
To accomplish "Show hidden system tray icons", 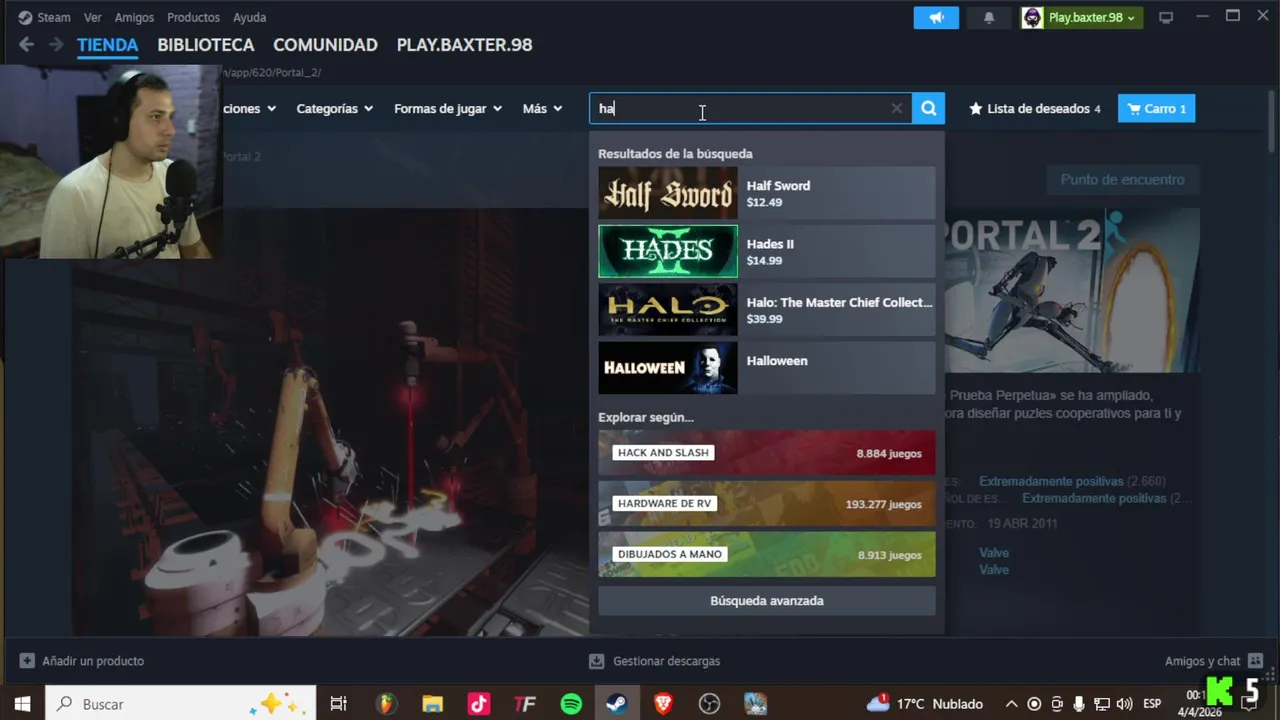I will click(1011, 704).
